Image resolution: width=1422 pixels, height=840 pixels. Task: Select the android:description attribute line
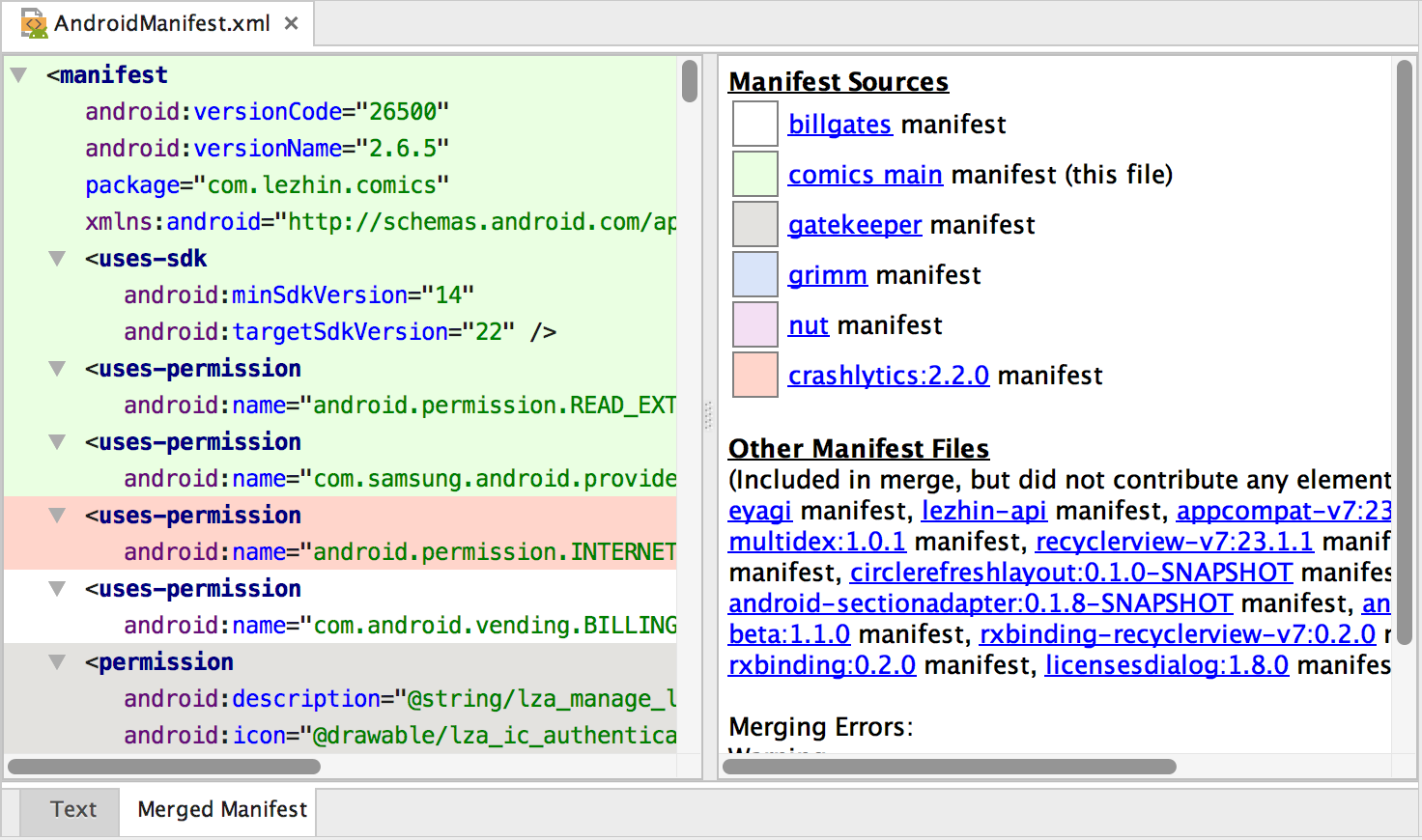click(400, 698)
